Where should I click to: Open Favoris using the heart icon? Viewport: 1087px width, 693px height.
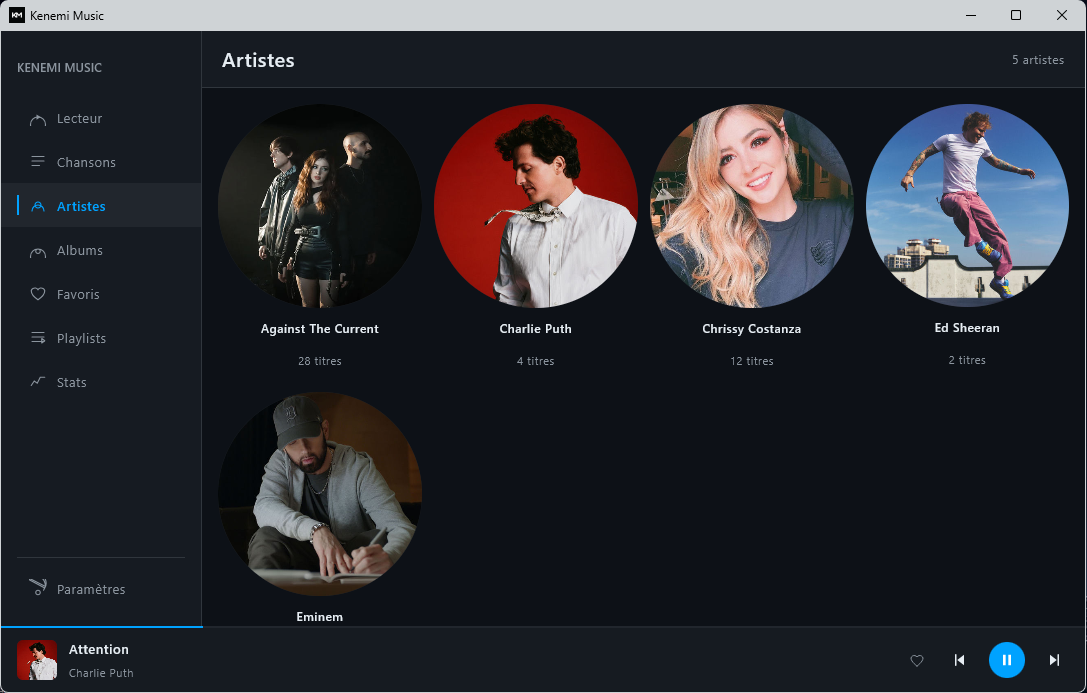[38, 295]
